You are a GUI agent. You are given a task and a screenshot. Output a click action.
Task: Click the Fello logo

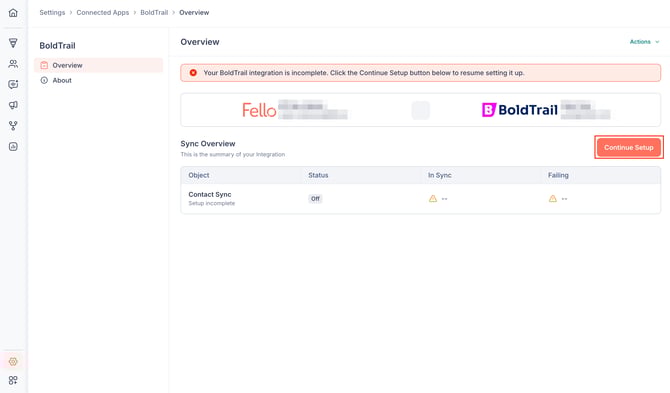point(259,110)
